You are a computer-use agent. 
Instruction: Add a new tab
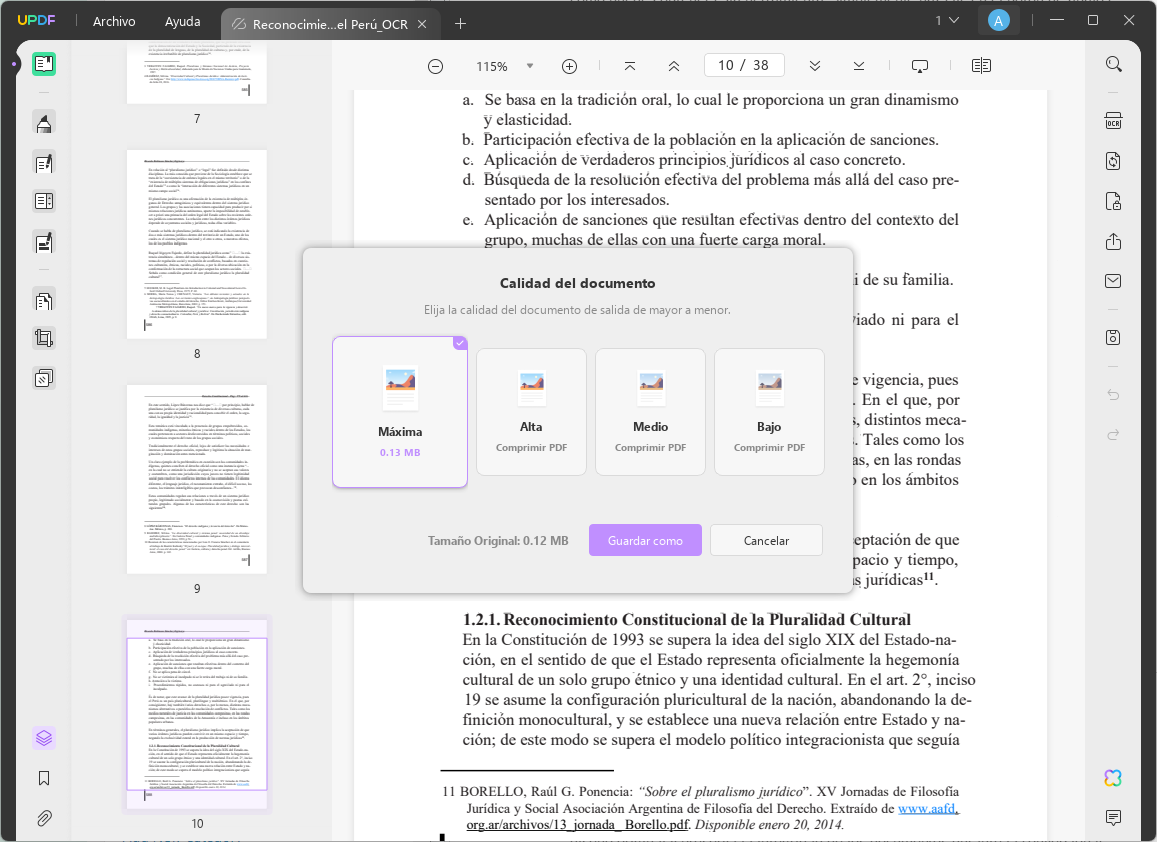[460, 24]
